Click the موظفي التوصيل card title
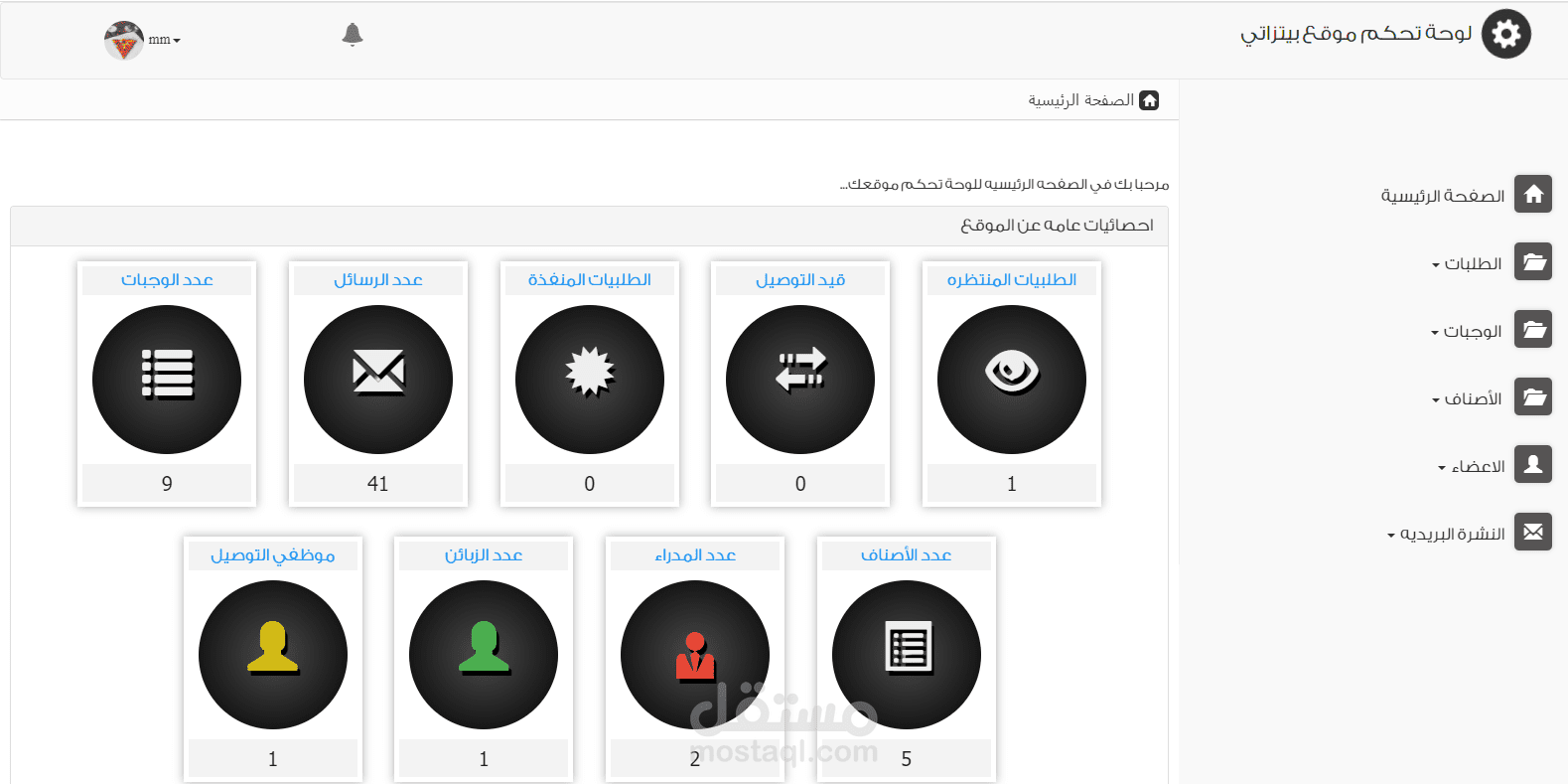Viewport: 1568px width, 784px height. coord(273,554)
